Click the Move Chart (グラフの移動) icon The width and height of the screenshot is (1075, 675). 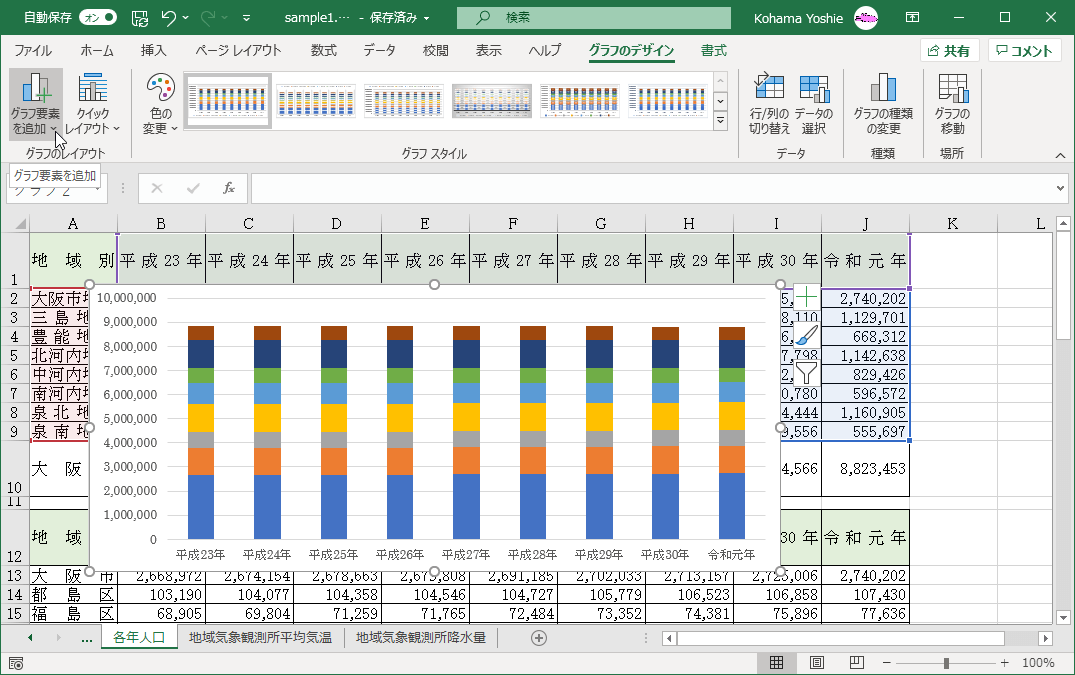pyautogui.click(x=952, y=89)
